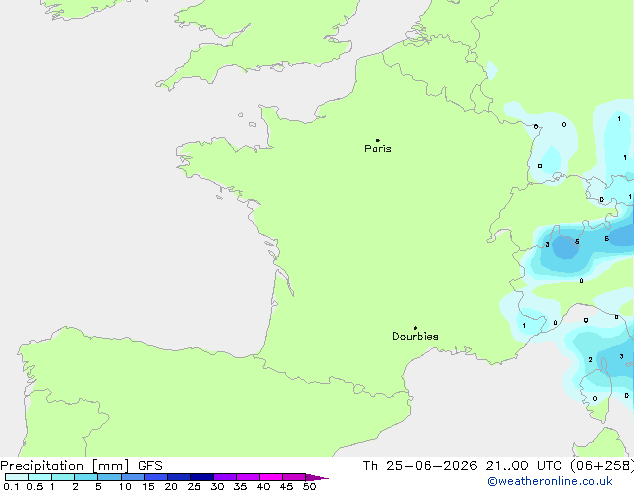
Task: Click the Paris location dot marker
Action: point(378,140)
